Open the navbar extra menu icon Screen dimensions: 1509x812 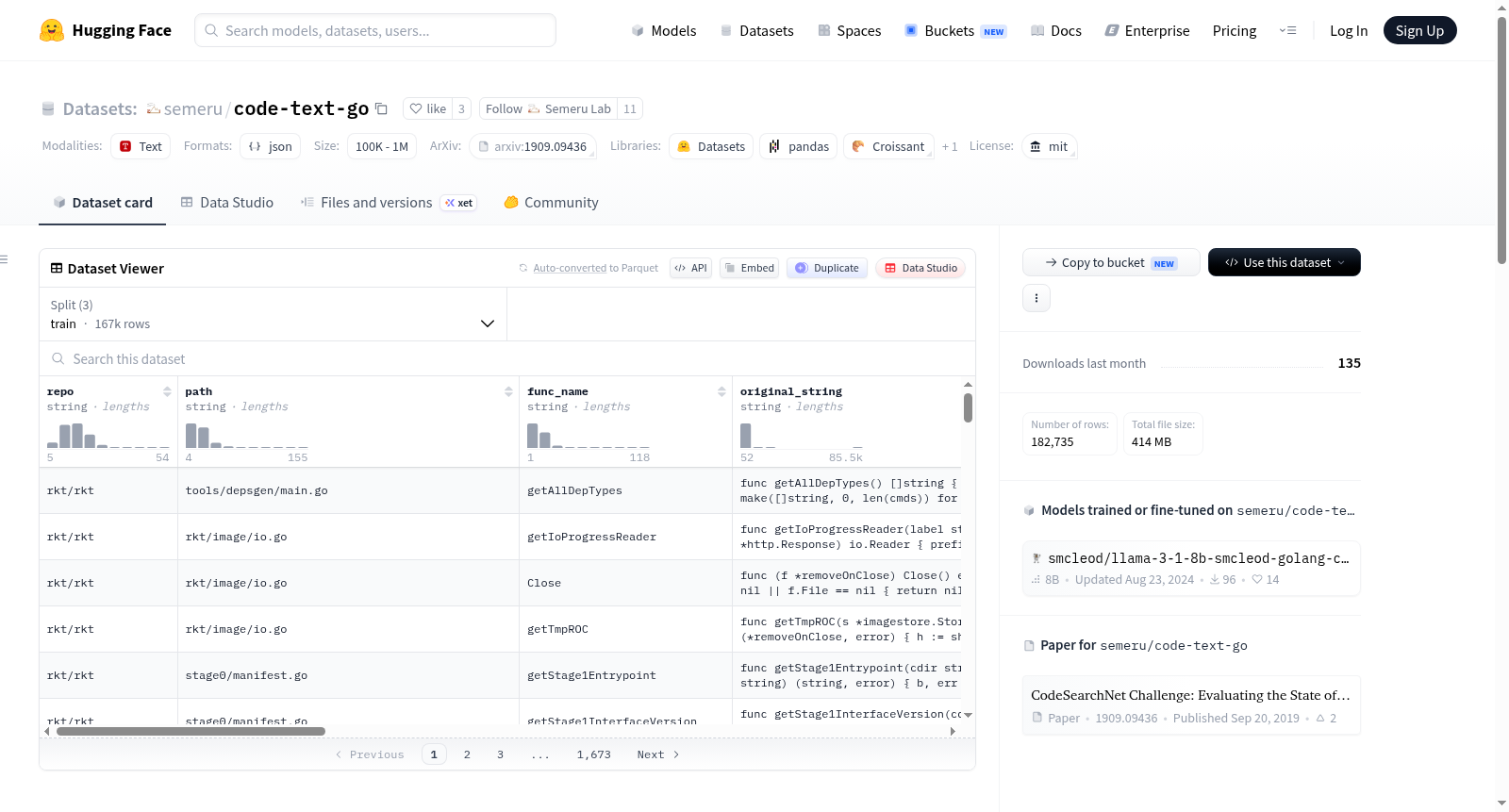click(1287, 30)
